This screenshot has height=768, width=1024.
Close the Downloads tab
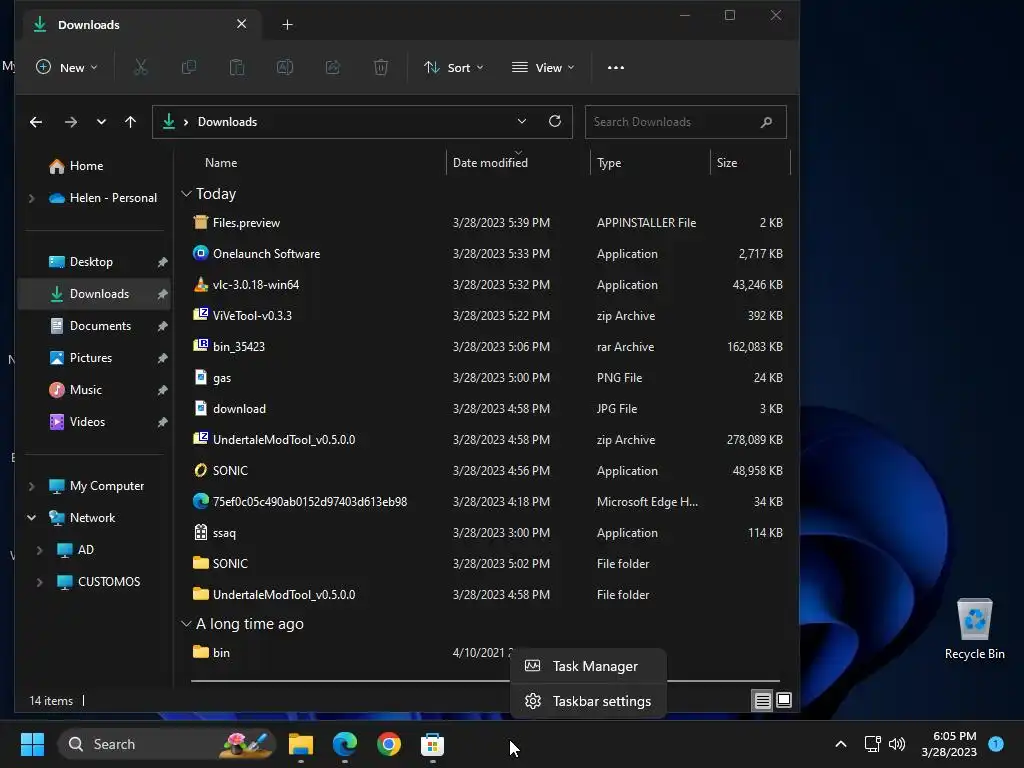[242, 24]
